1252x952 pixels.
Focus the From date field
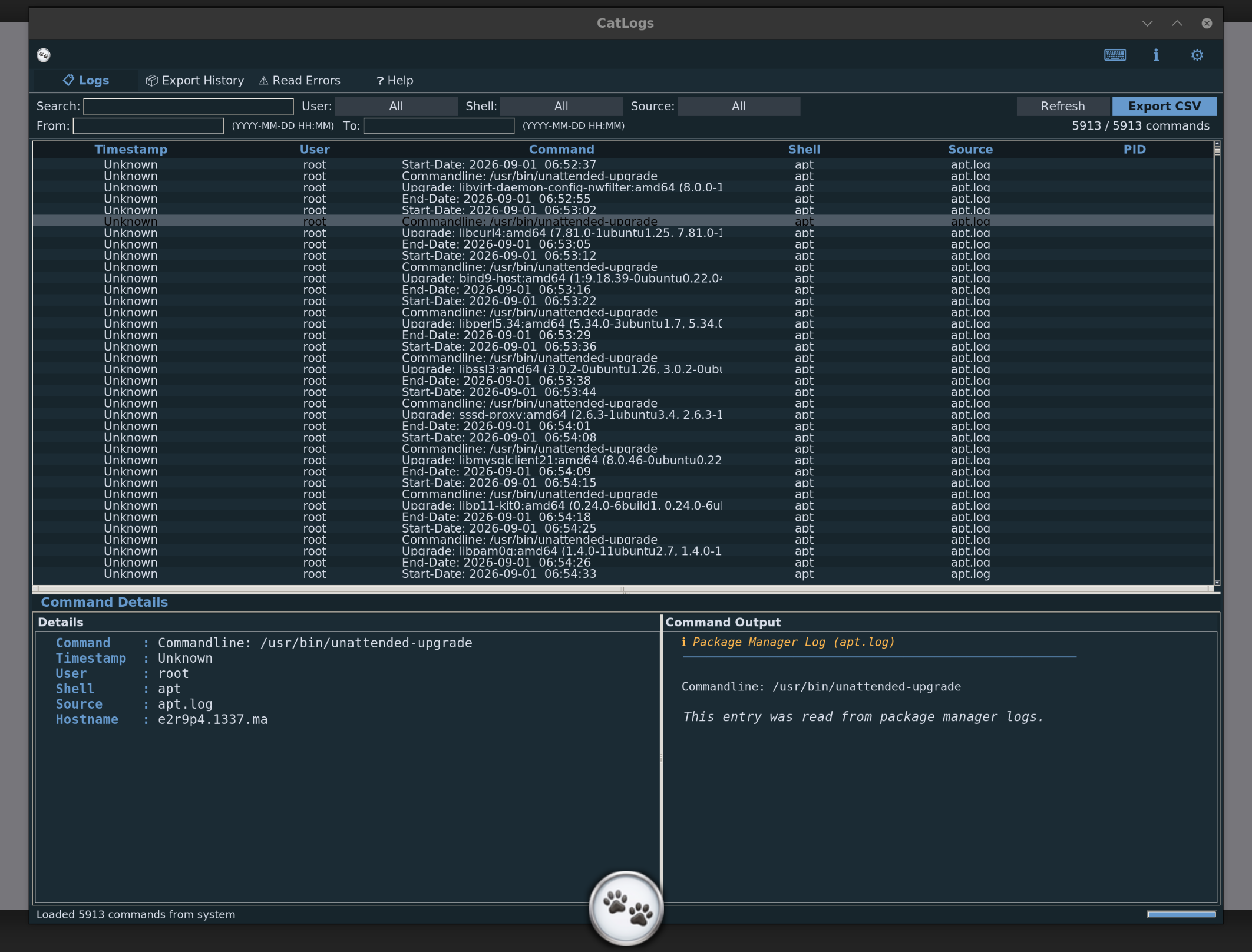(148, 126)
